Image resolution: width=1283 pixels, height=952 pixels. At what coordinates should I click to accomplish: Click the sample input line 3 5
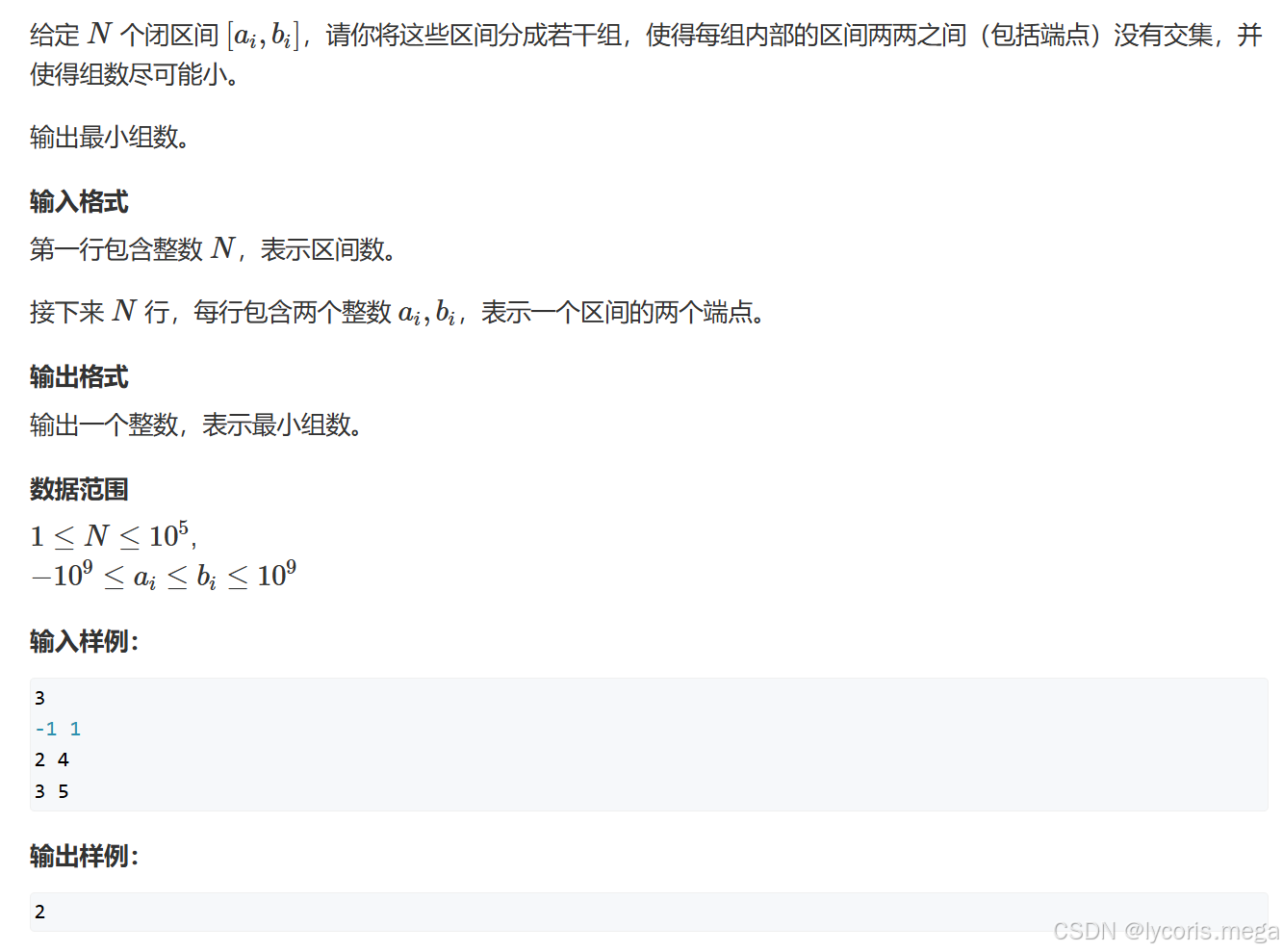point(52,792)
